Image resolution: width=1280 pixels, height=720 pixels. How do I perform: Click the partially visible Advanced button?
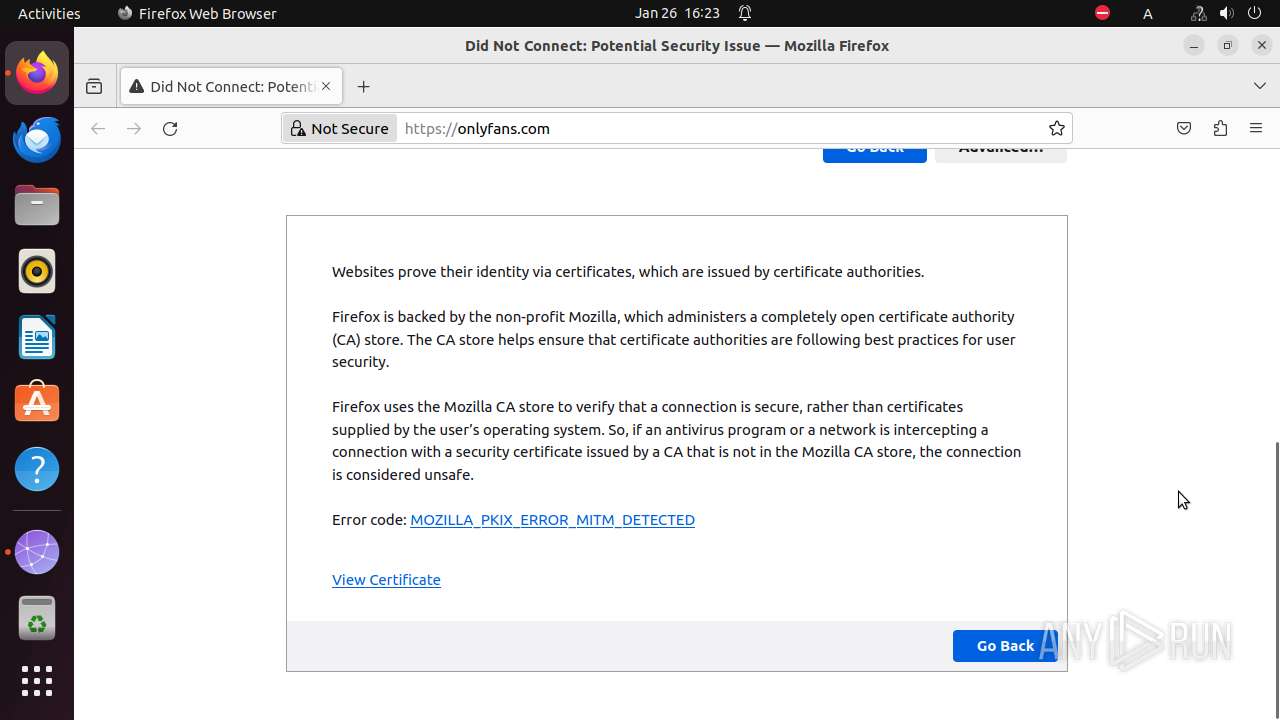[1001, 155]
